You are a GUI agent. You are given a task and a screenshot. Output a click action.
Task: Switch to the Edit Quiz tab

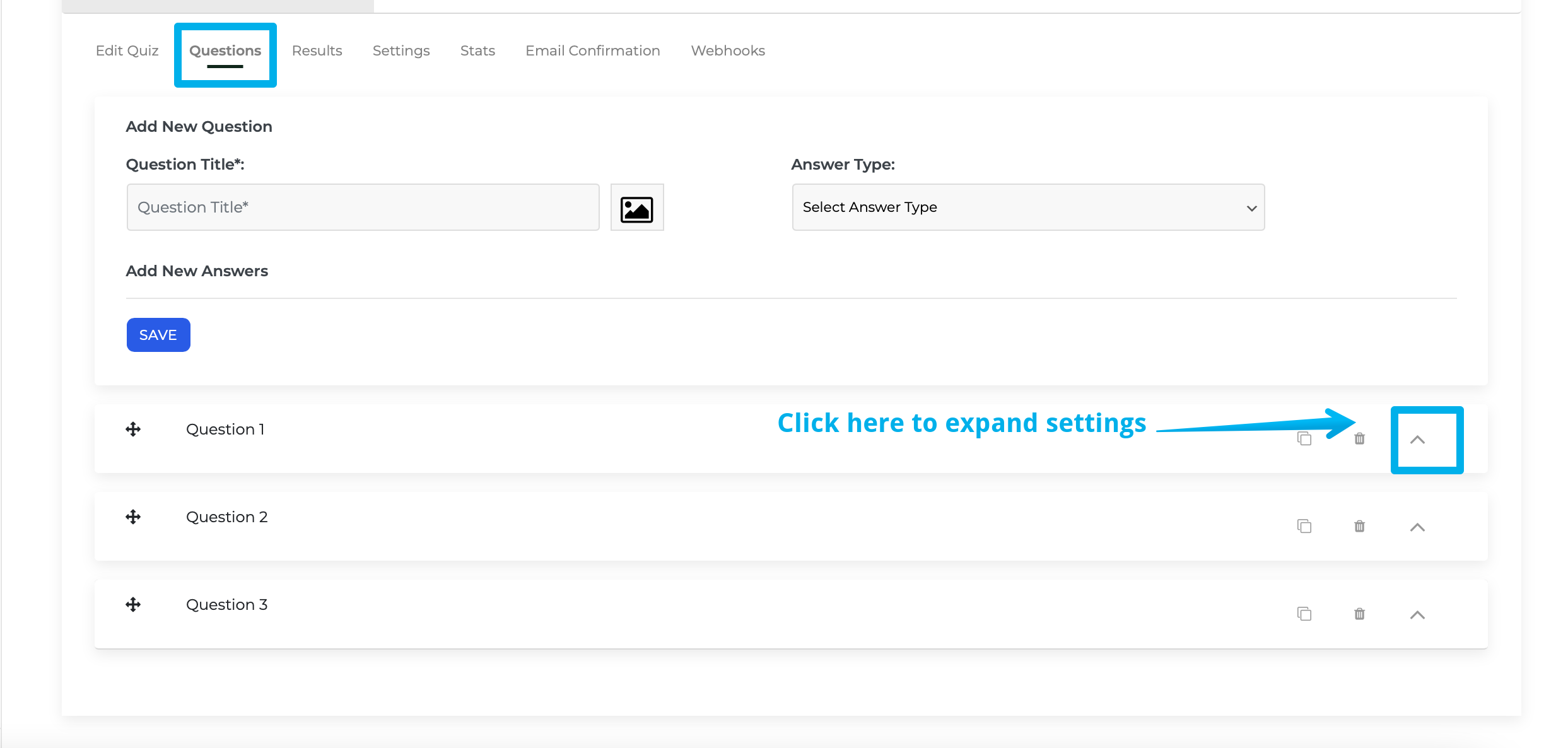[x=127, y=50]
